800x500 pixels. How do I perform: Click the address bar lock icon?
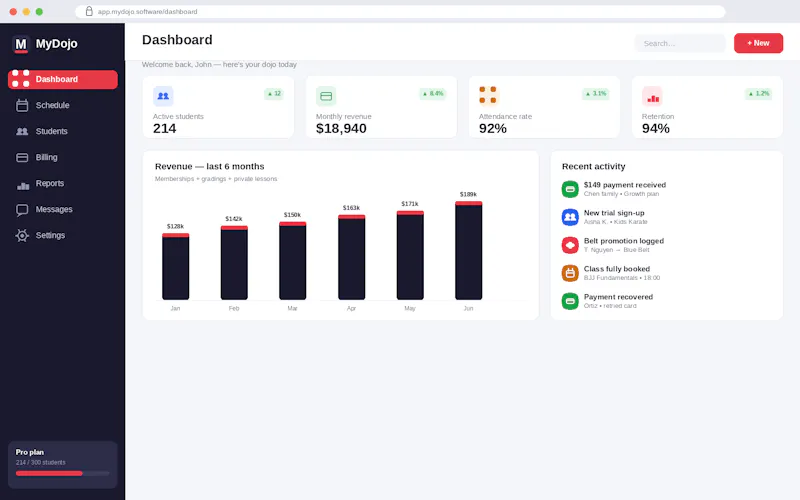click(89, 11)
